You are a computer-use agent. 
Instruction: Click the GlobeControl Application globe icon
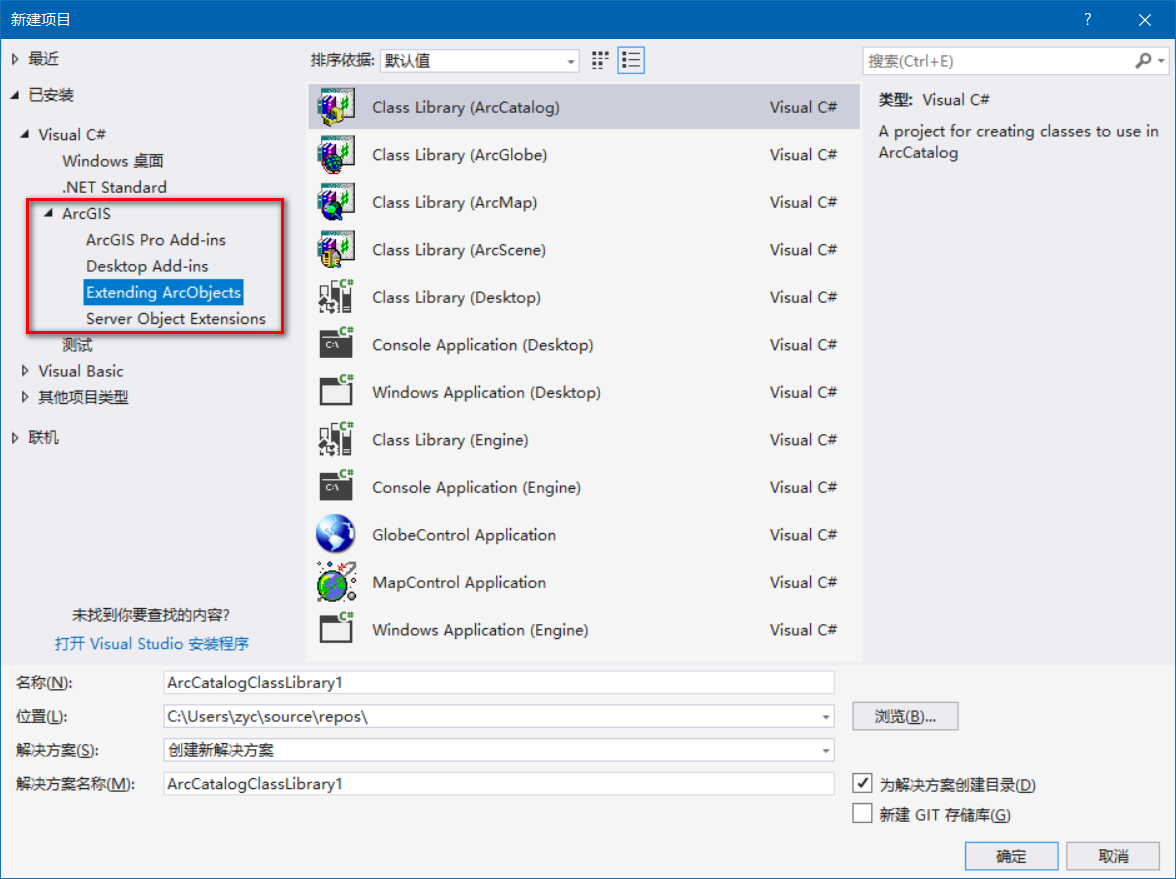[x=335, y=534]
